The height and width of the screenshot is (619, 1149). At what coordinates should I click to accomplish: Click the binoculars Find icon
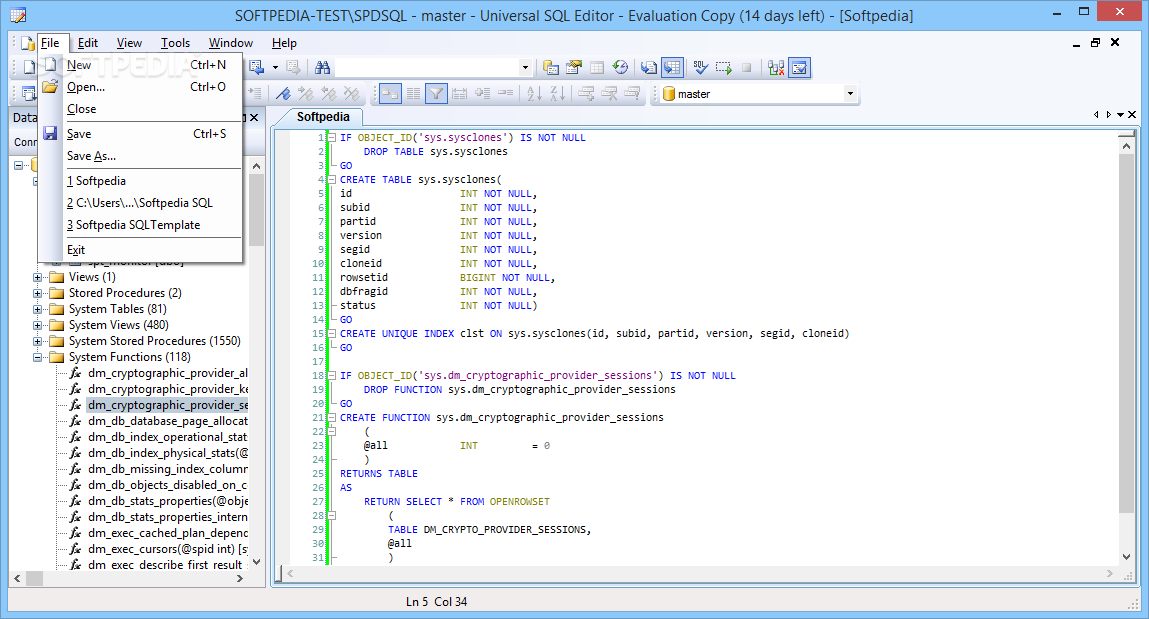[322, 68]
